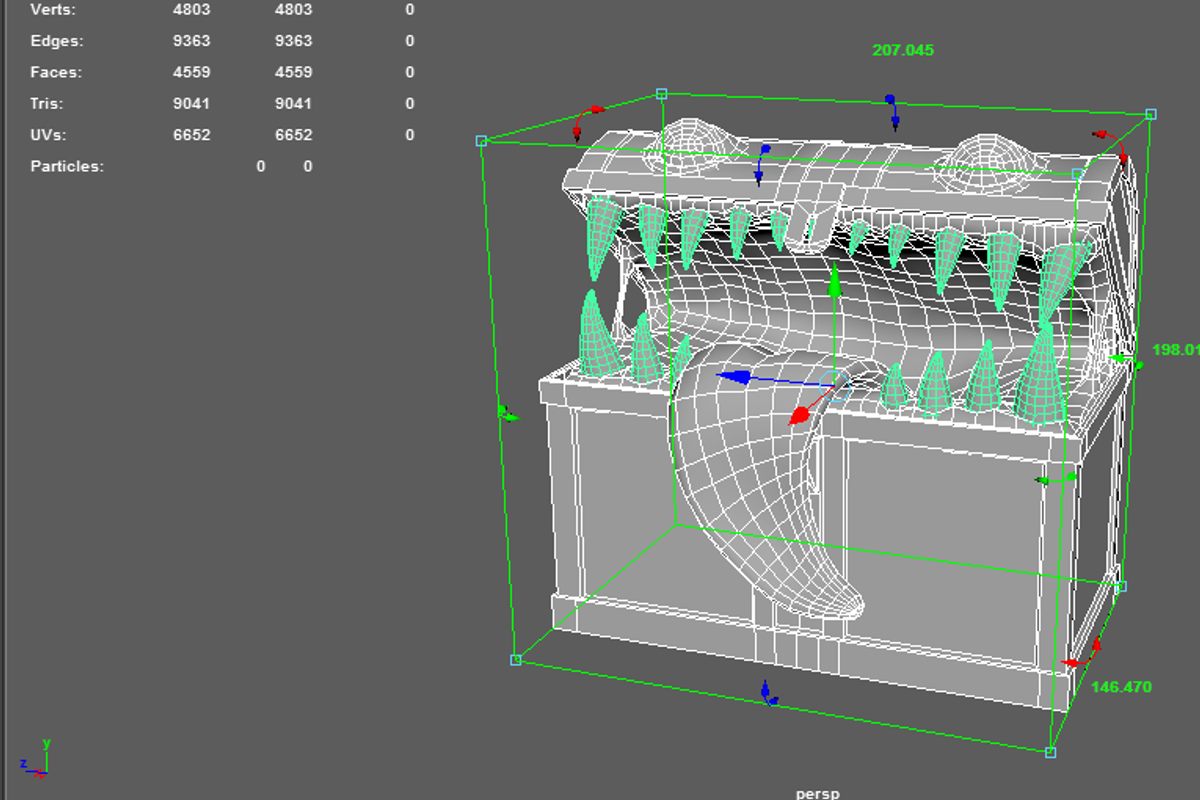This screenshot has height=800, width=1200.
Task: Click the Verts: label in the HUD
Action: 54,10
